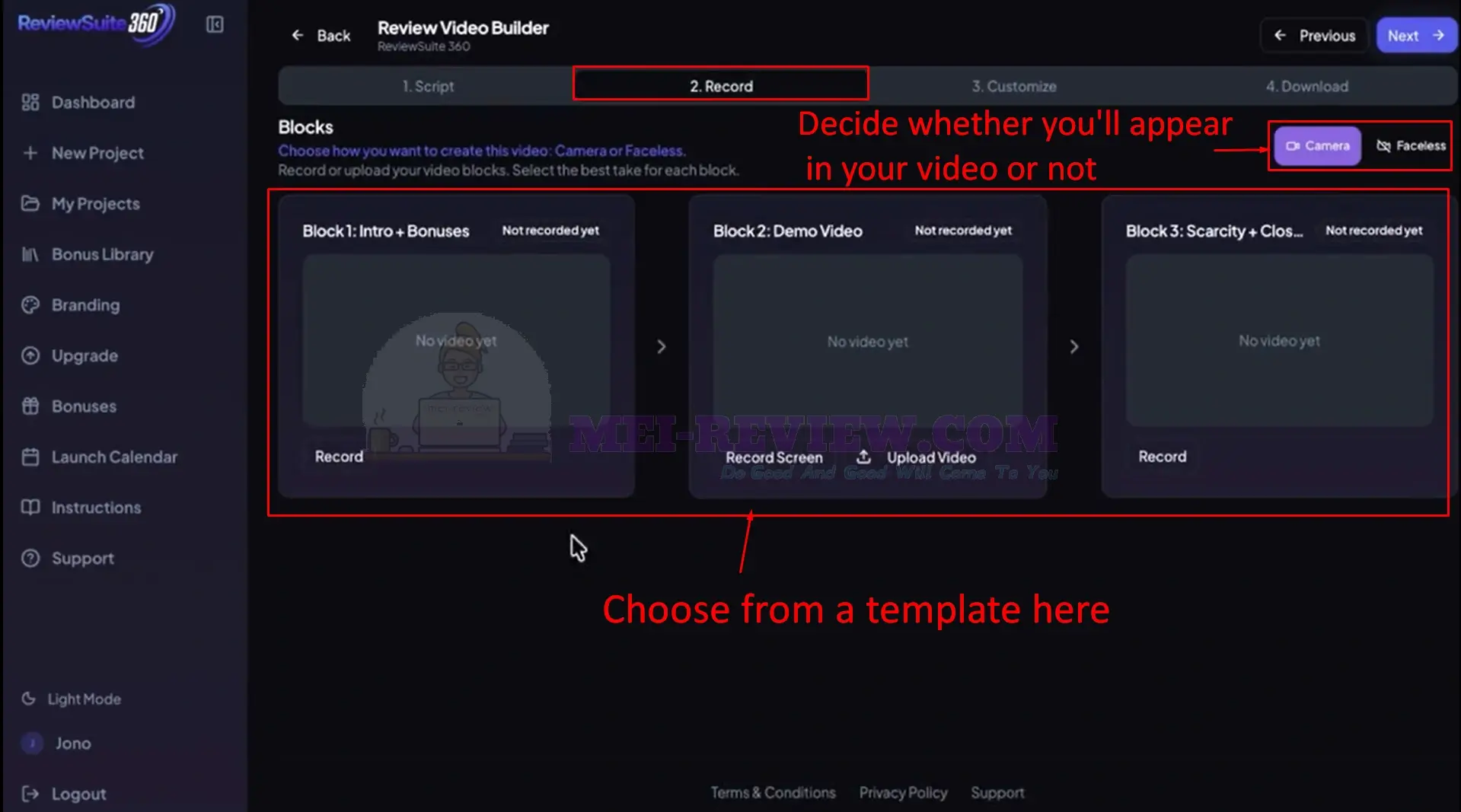Open the Terms & Conditions link

[x=773, y=792]
